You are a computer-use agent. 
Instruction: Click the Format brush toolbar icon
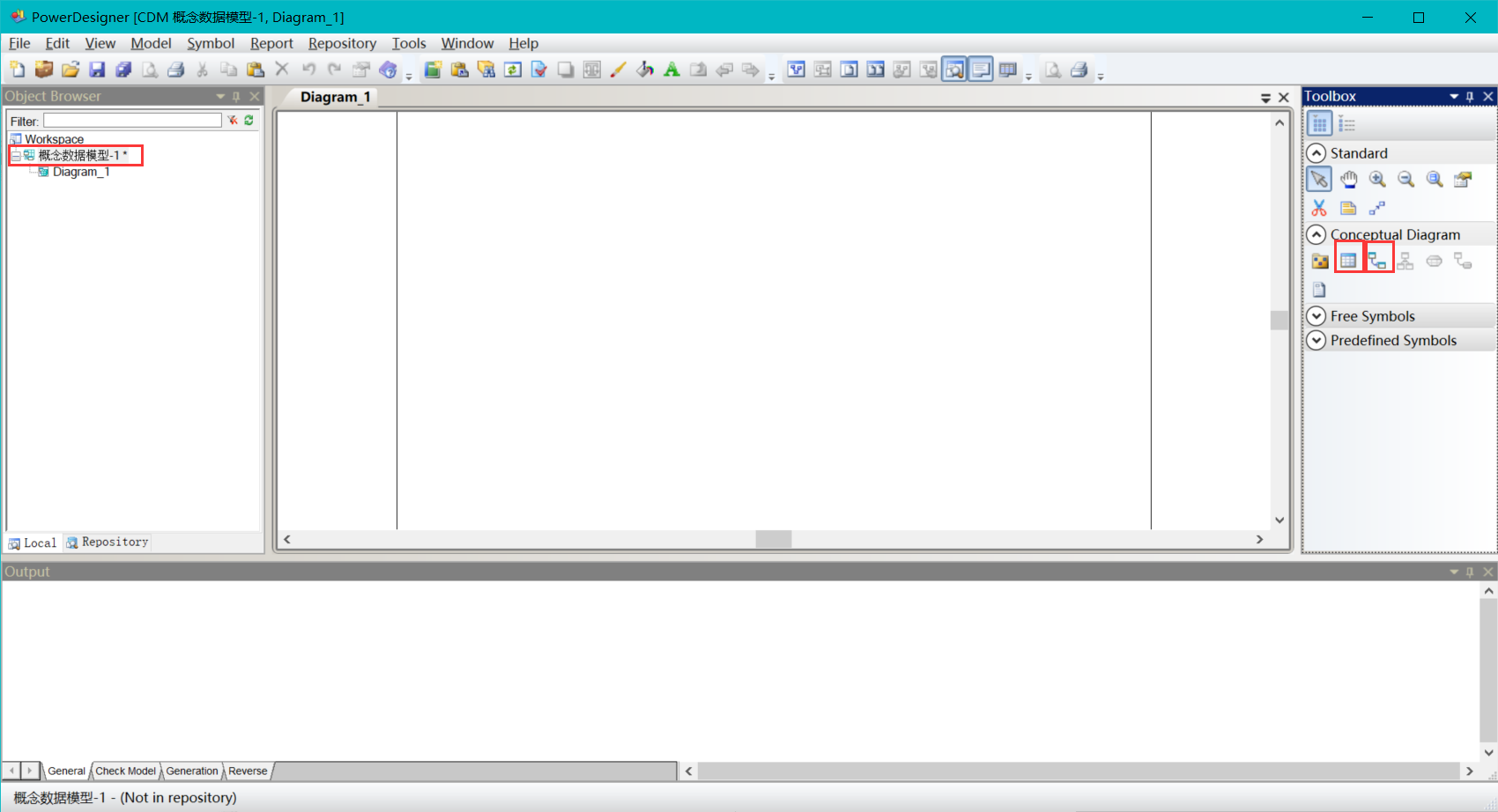619,70
